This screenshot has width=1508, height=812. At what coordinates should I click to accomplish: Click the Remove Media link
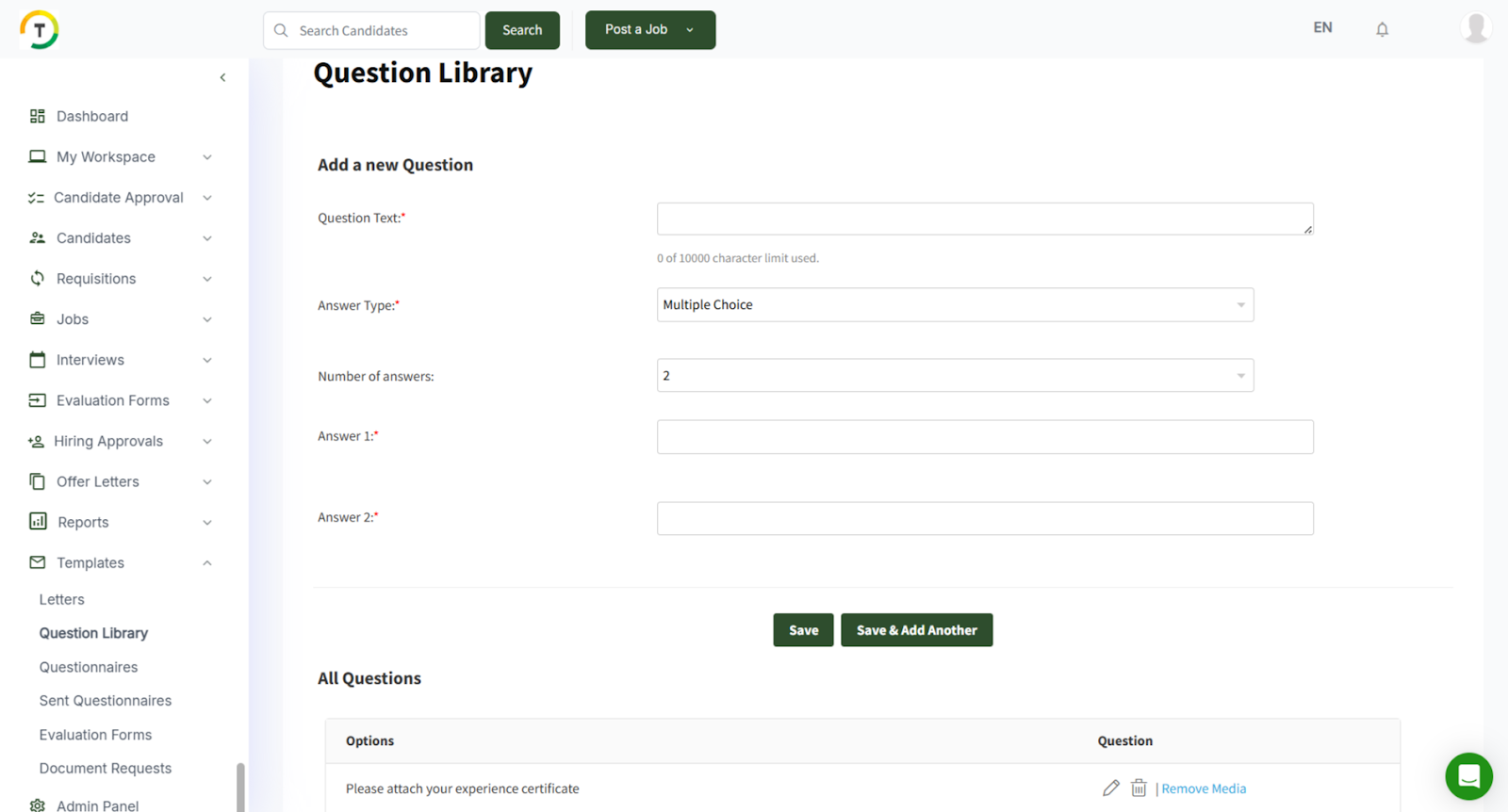1204,788
